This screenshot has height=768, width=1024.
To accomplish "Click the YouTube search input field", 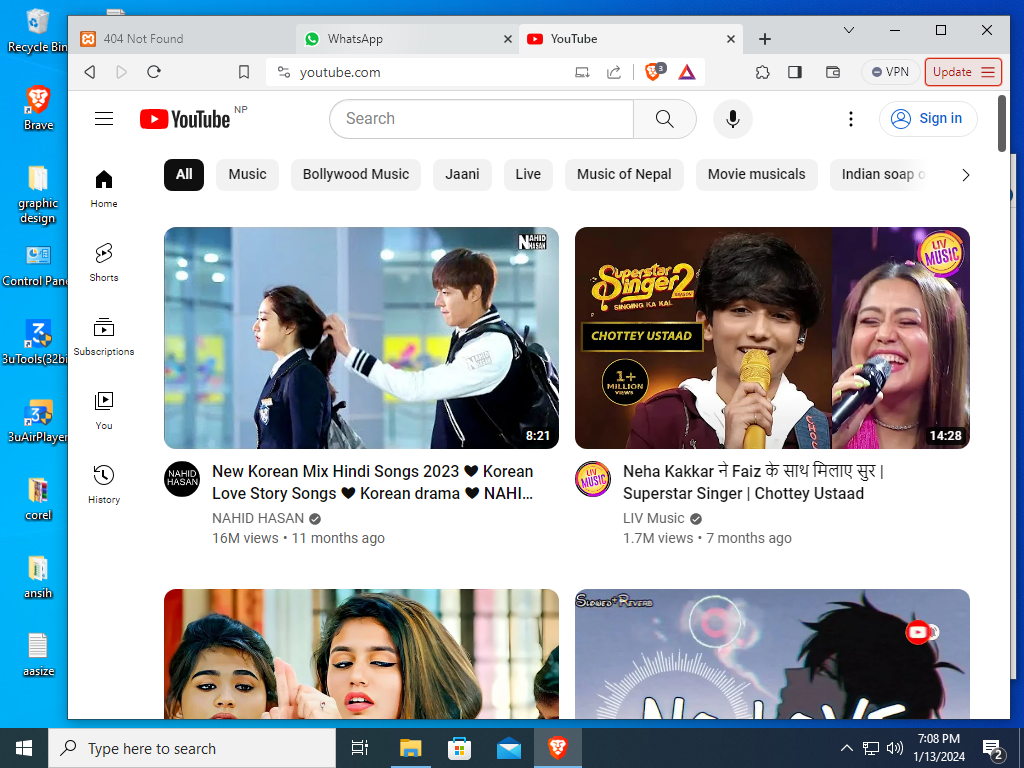I will click(x=481, y=119).
